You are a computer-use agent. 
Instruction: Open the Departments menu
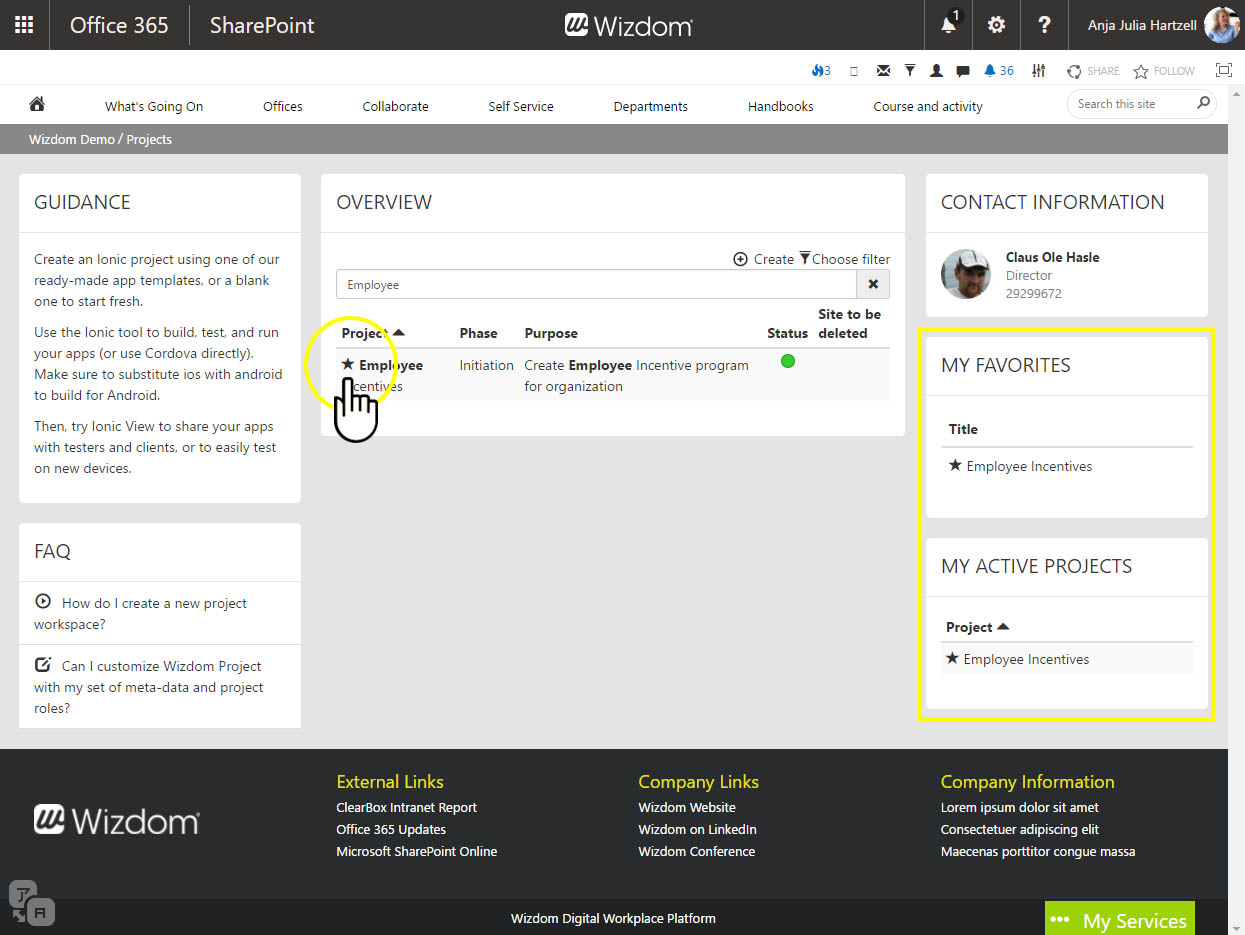651,106
